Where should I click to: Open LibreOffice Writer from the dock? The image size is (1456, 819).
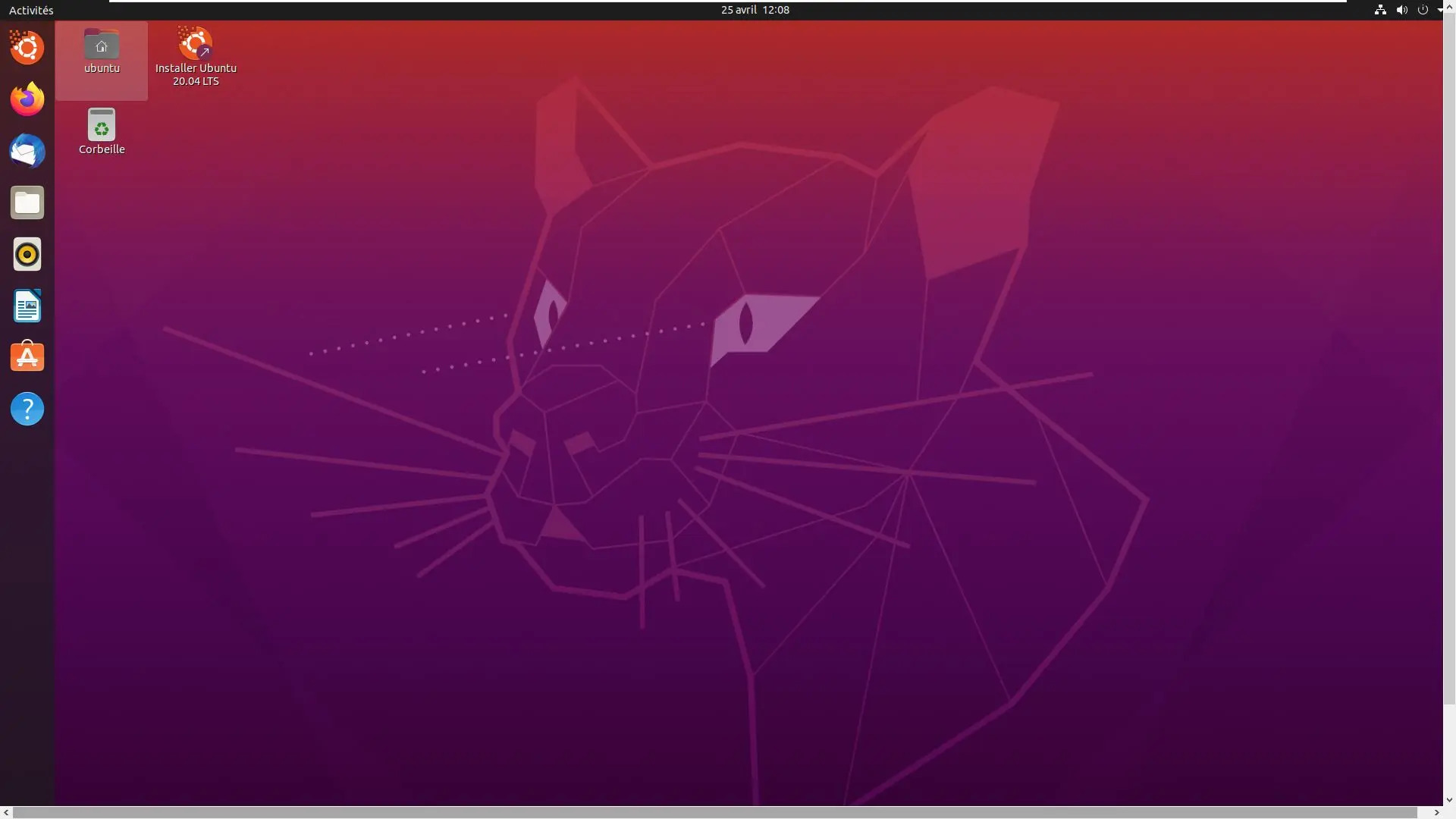pos(27,306)
